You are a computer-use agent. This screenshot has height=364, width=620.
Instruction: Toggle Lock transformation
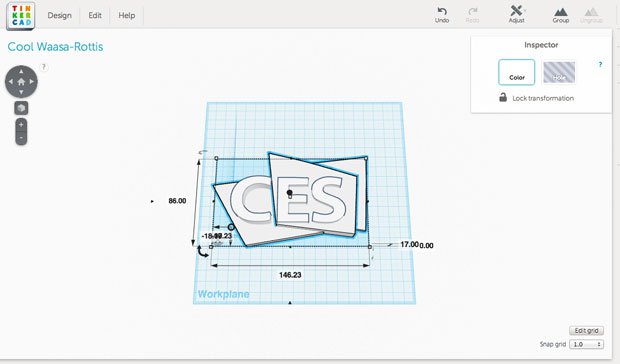coord(537,98)
